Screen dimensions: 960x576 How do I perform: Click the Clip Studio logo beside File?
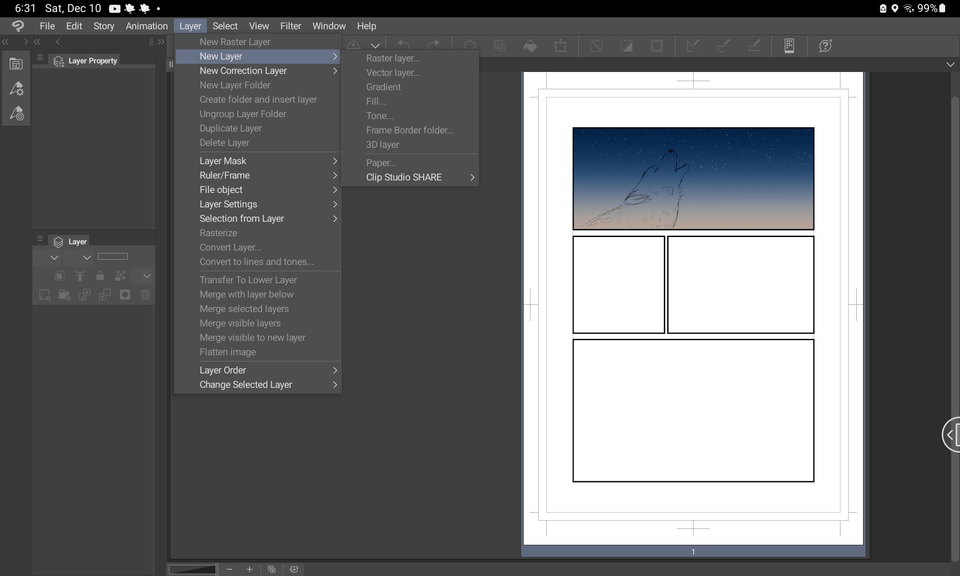(x=18, y=26)
